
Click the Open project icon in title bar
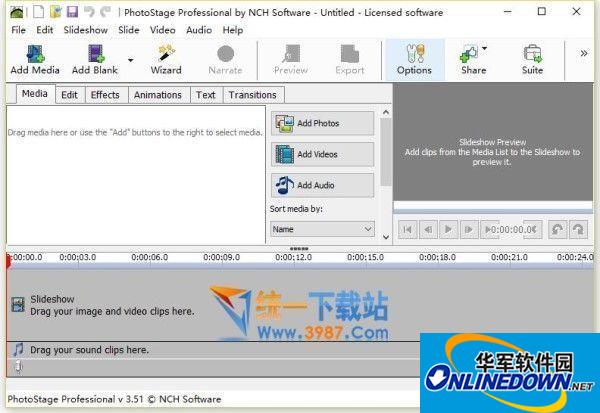tap(55, 12)
